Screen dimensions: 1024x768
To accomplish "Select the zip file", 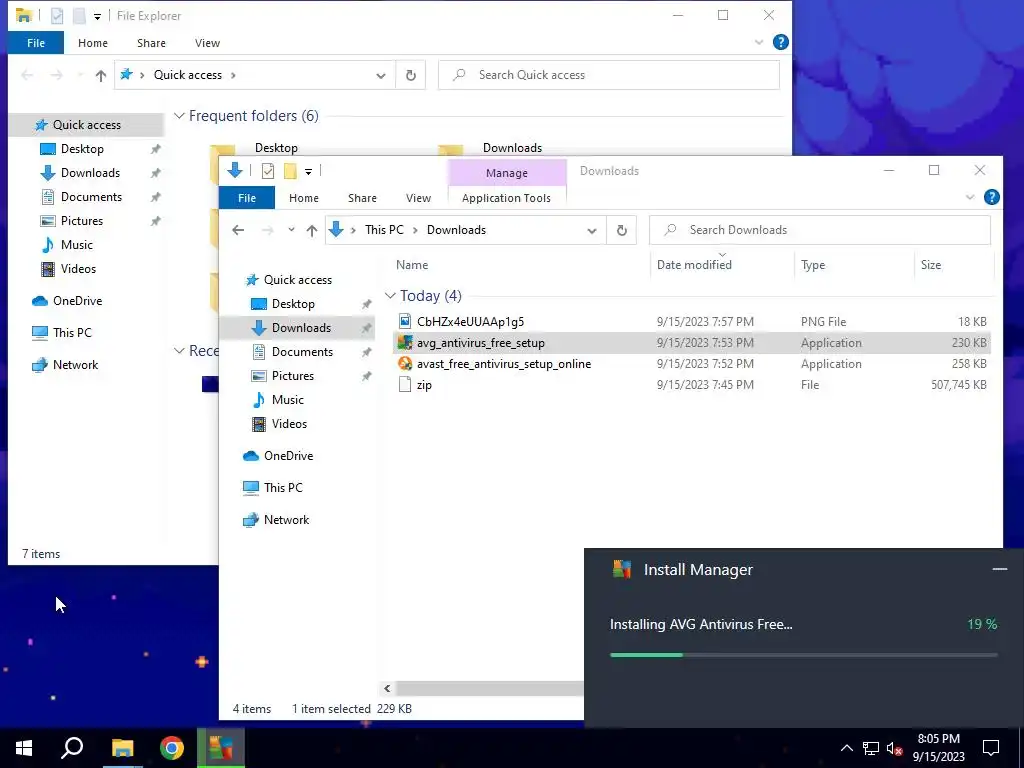I will tap(692, 385).
